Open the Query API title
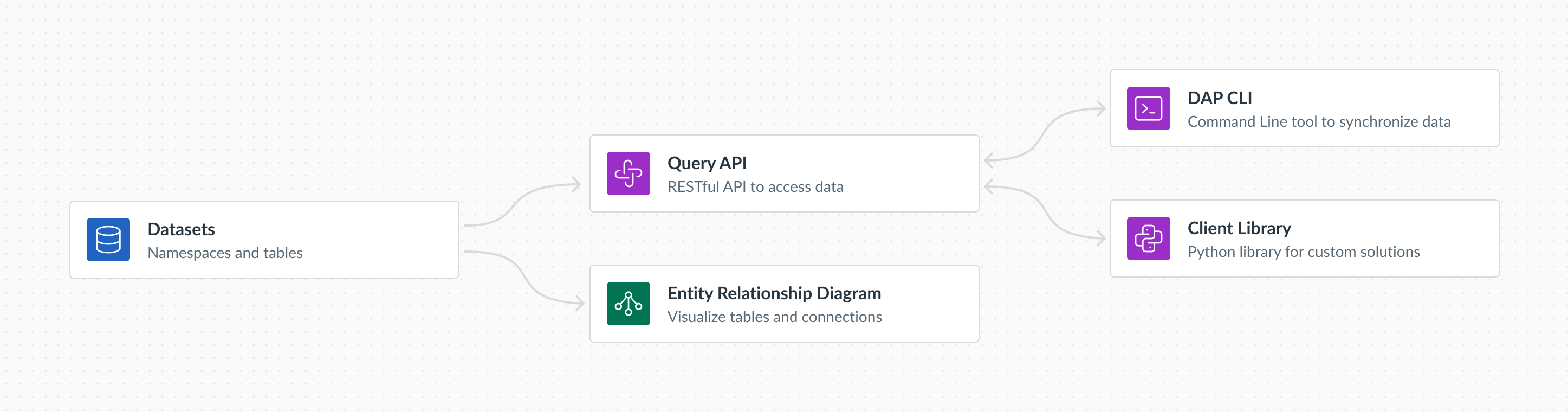 coord(707,163)
